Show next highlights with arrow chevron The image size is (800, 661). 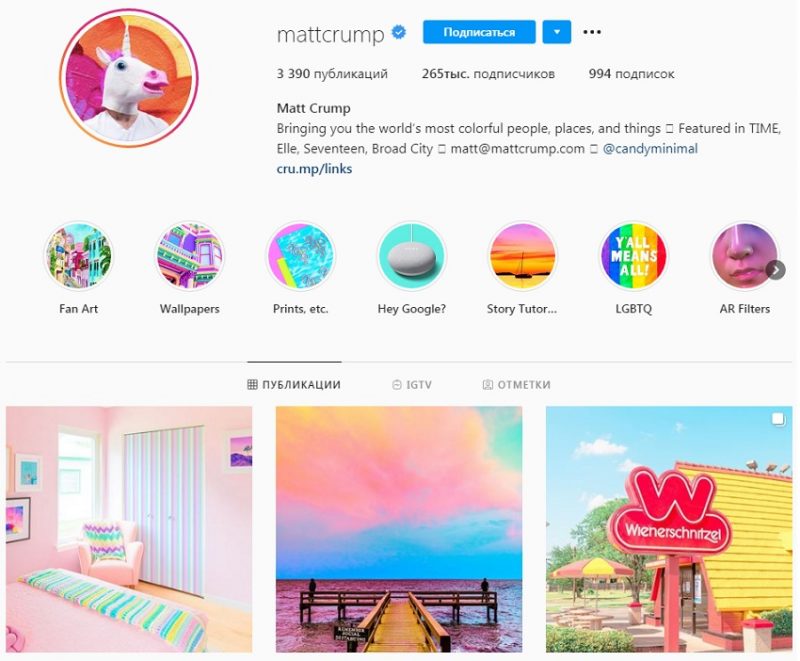[x=776, y=270]
